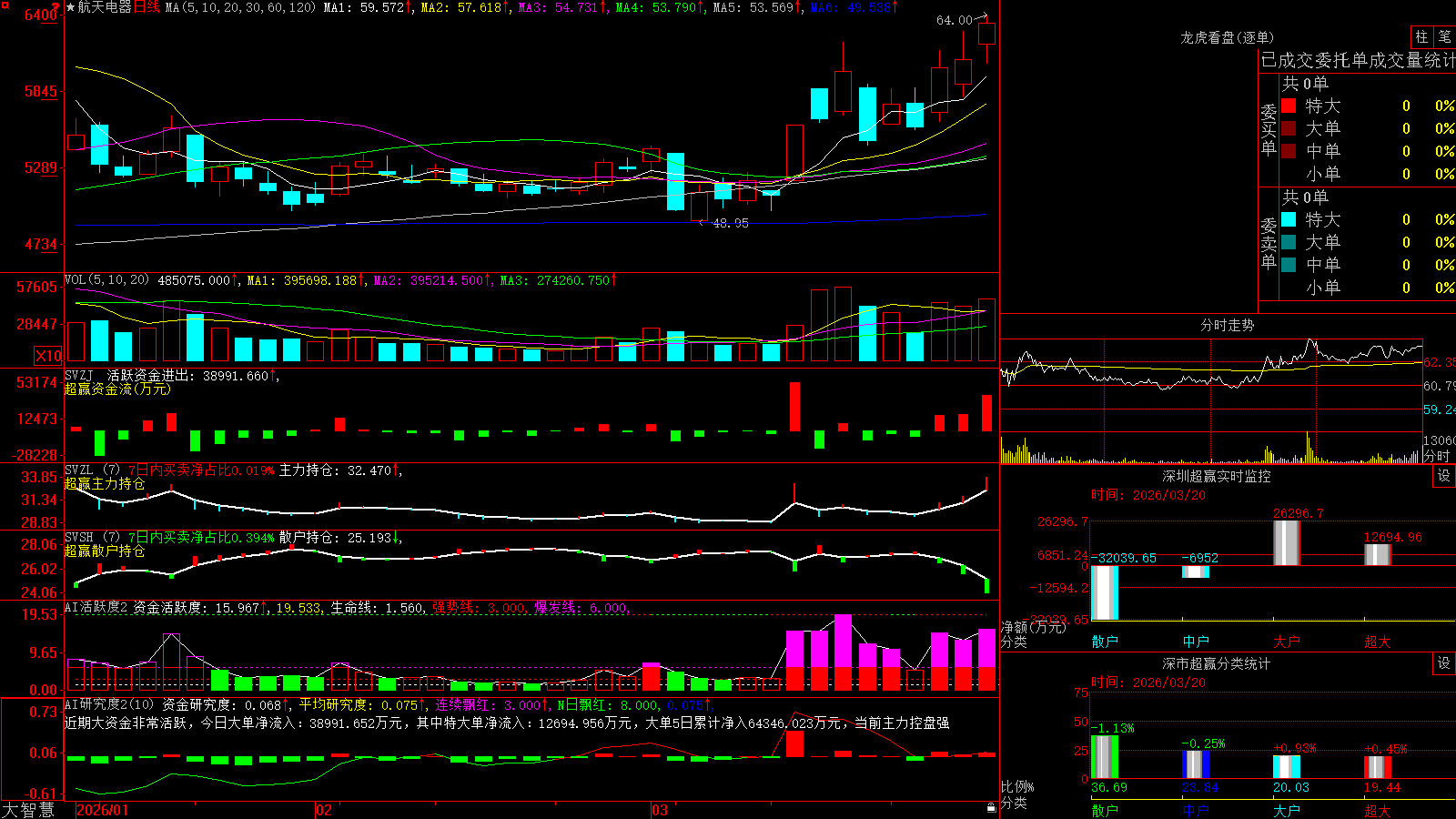The width and height of the screenshot is (1456, 819).
Task: Click 时间: 2026/03/20 in 深圳超赢实时监控
Action: (x=1148, y=495)
